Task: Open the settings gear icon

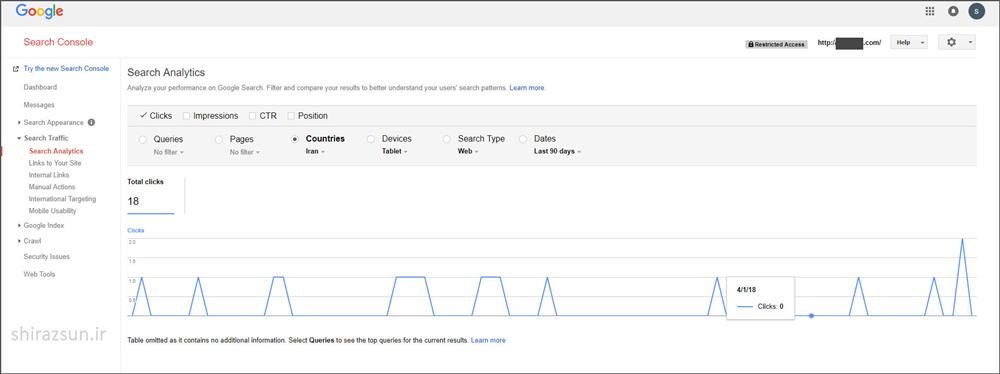Action: pyautogui.click(x=952, y=42)
